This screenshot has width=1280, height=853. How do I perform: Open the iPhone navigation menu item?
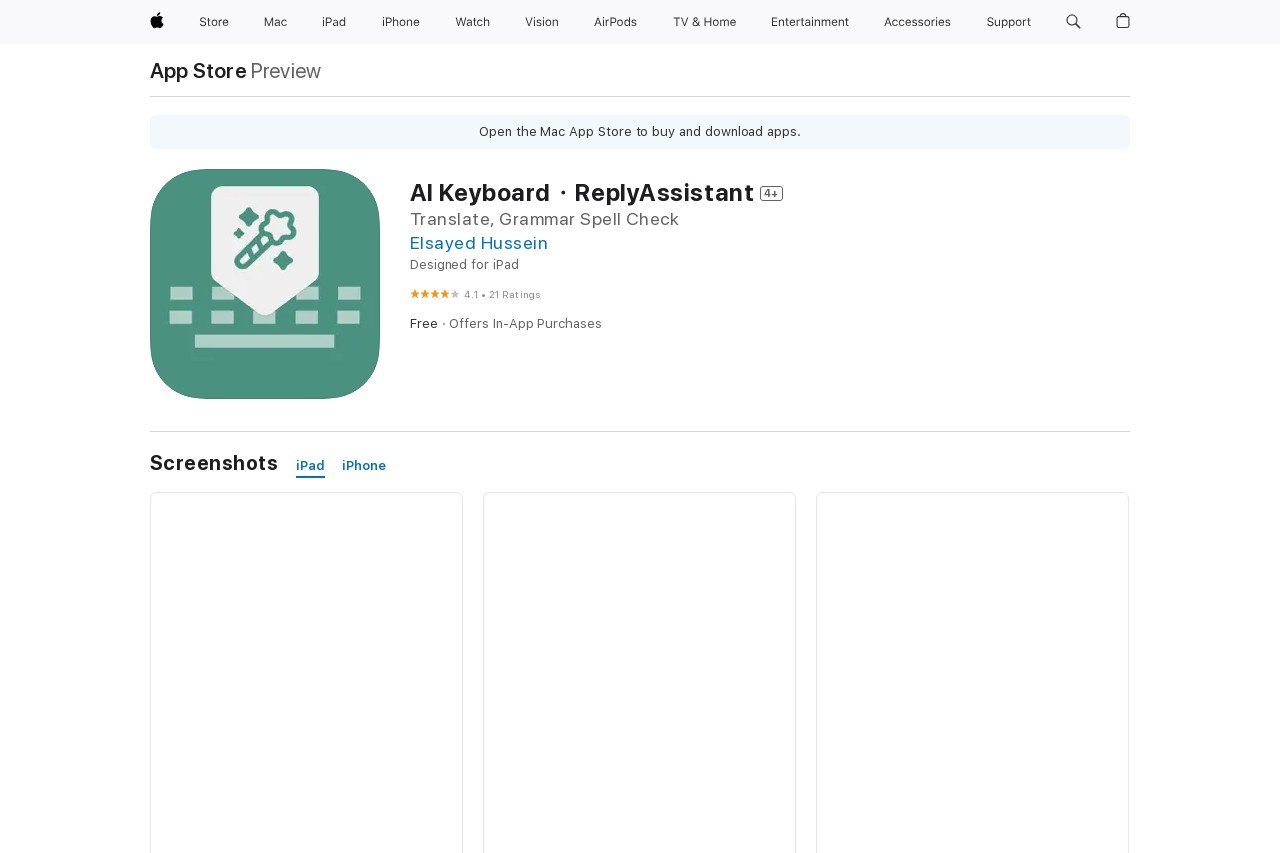pos(401,22)
